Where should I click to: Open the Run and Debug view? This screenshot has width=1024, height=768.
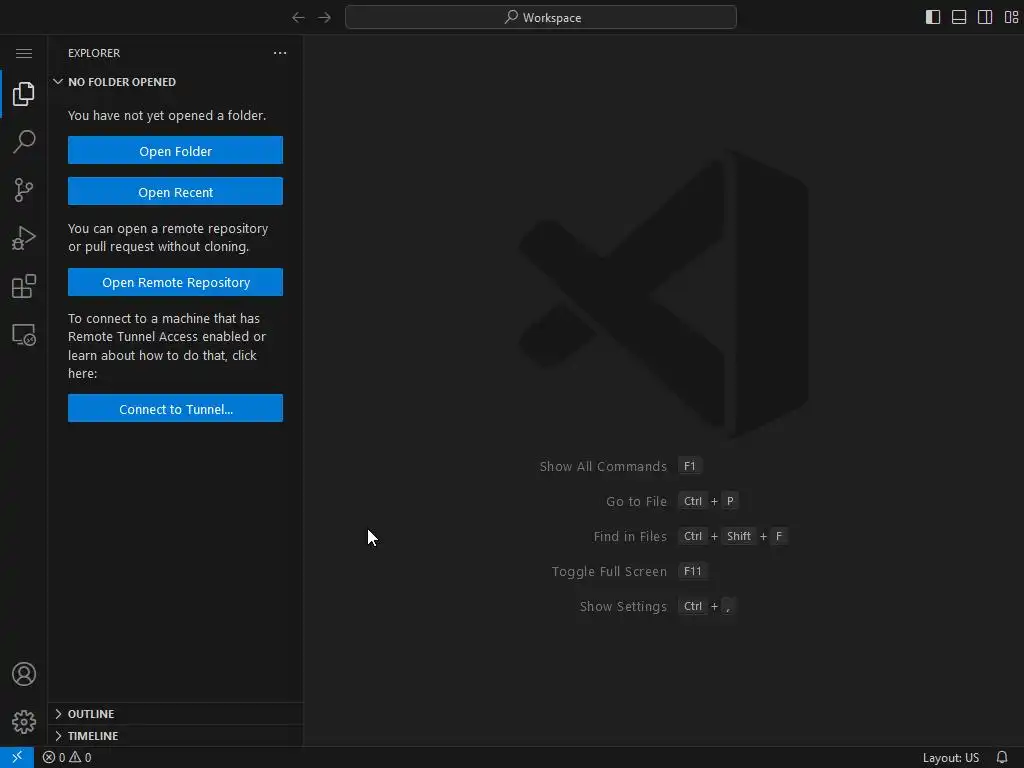(x=24, y=238)
